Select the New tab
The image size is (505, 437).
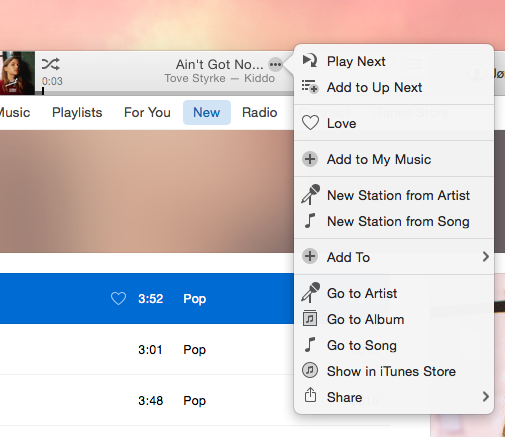click(x=207, y=113)
